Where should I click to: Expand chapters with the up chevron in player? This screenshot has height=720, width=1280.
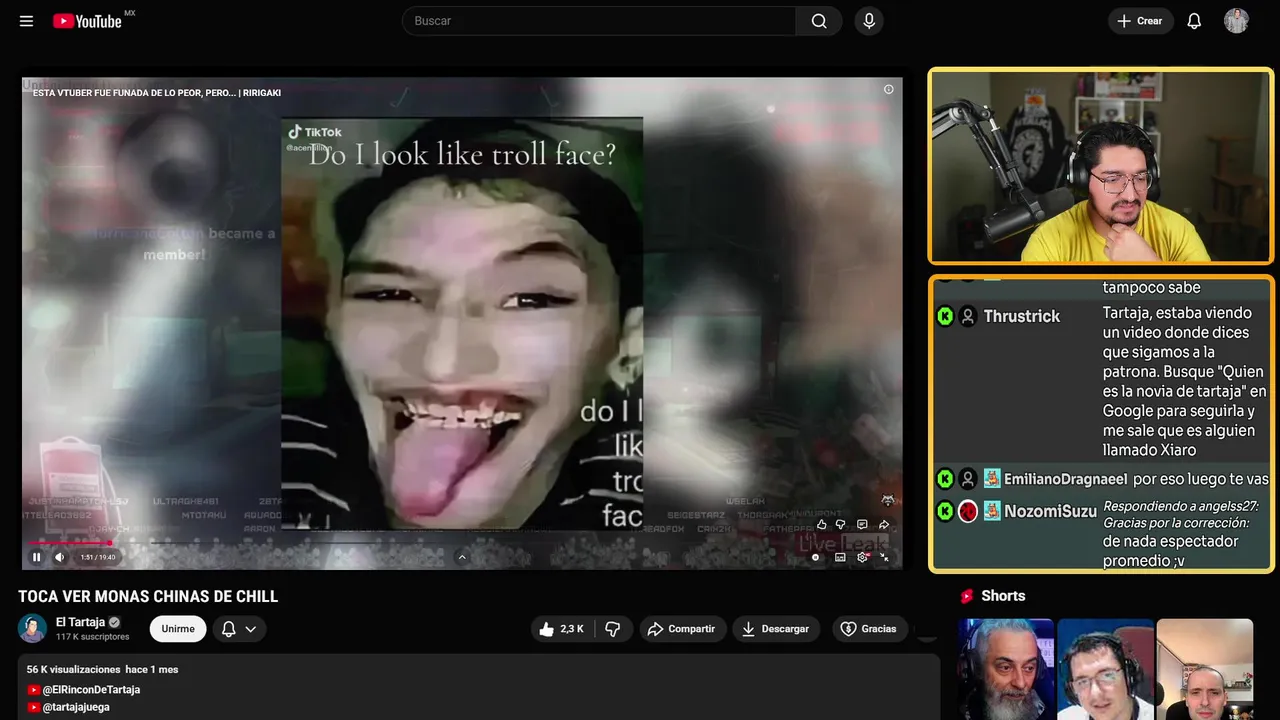(x=462, y=557)
